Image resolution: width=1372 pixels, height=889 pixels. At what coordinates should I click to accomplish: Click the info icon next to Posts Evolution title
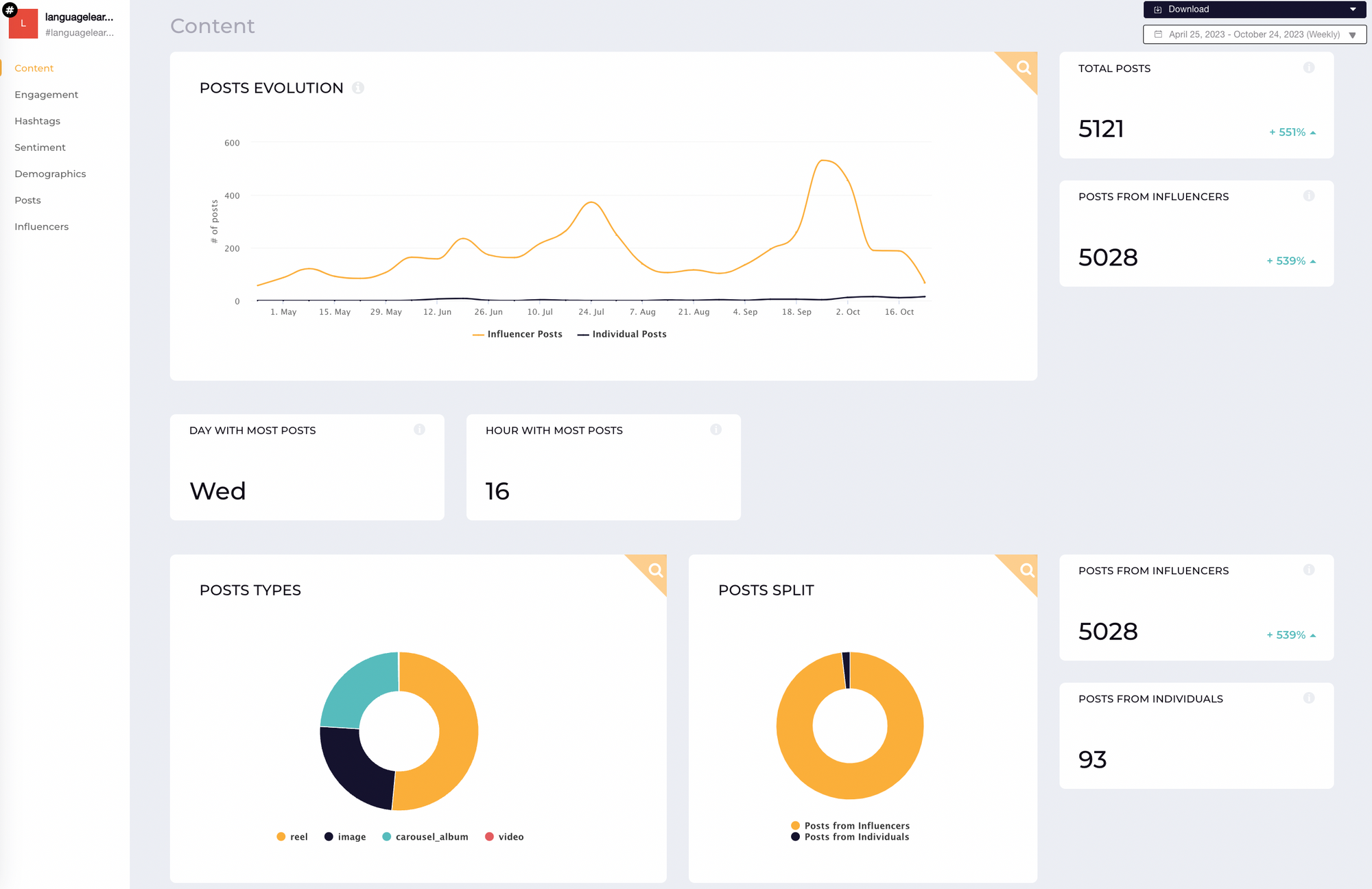[x=359, y=88]
